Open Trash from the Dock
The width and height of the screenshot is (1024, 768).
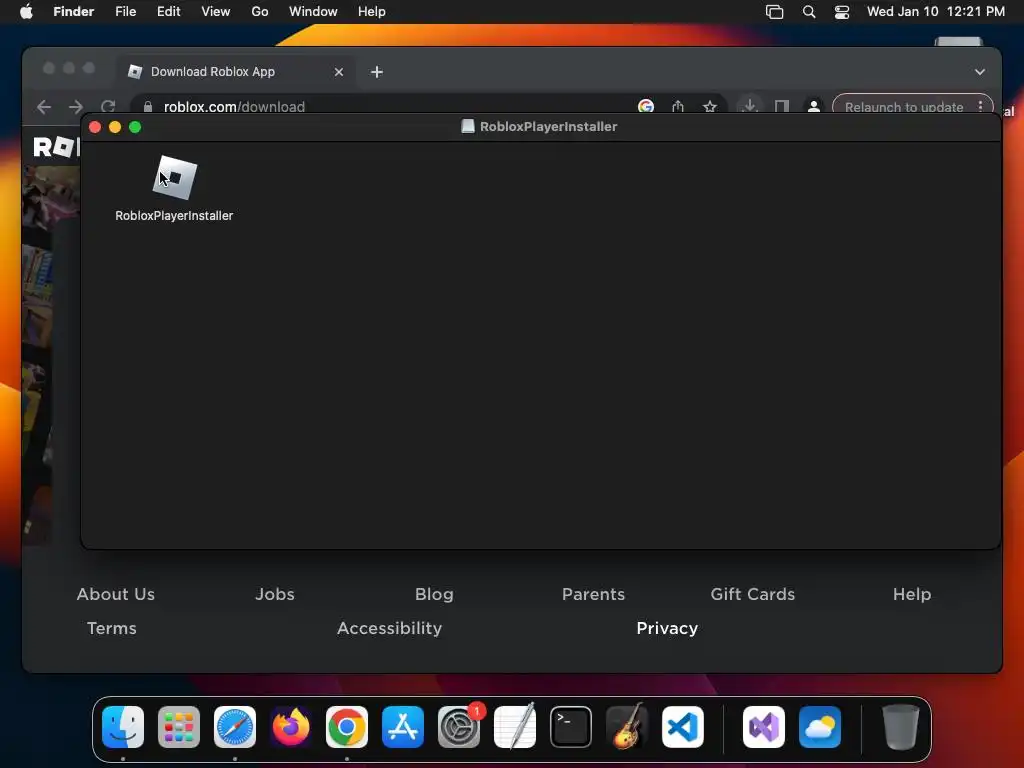[x=901, y=727]
